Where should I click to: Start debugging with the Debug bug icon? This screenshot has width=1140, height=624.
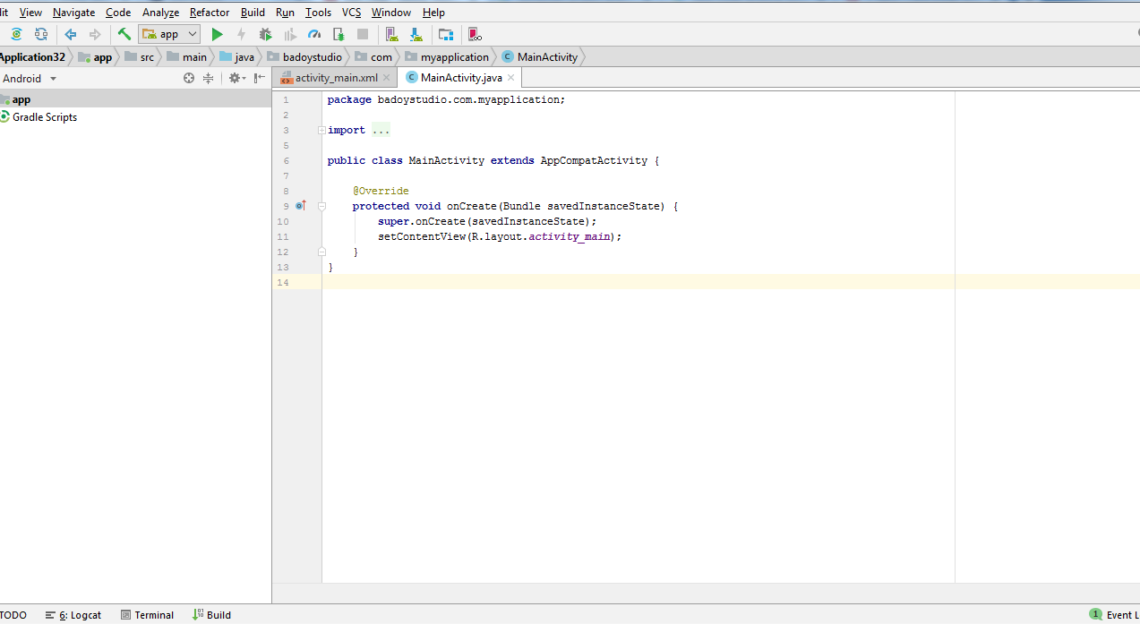pos(265,34)
